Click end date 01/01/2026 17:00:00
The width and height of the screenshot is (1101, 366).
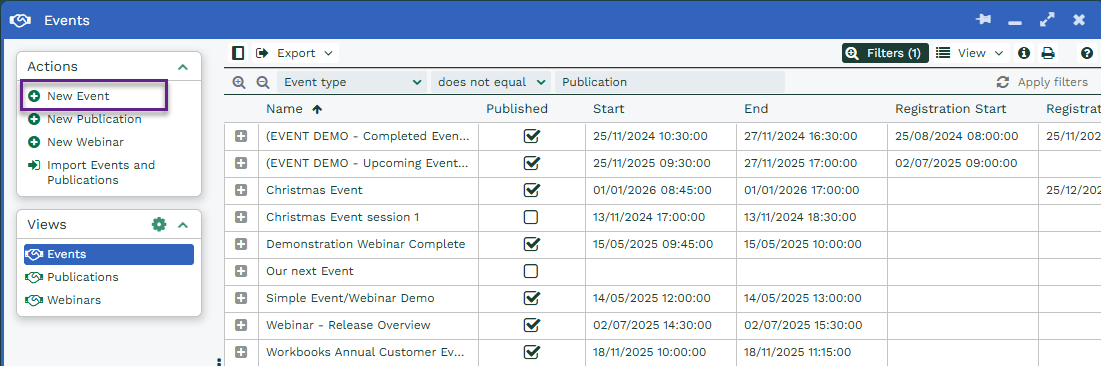tap(801, 190)
